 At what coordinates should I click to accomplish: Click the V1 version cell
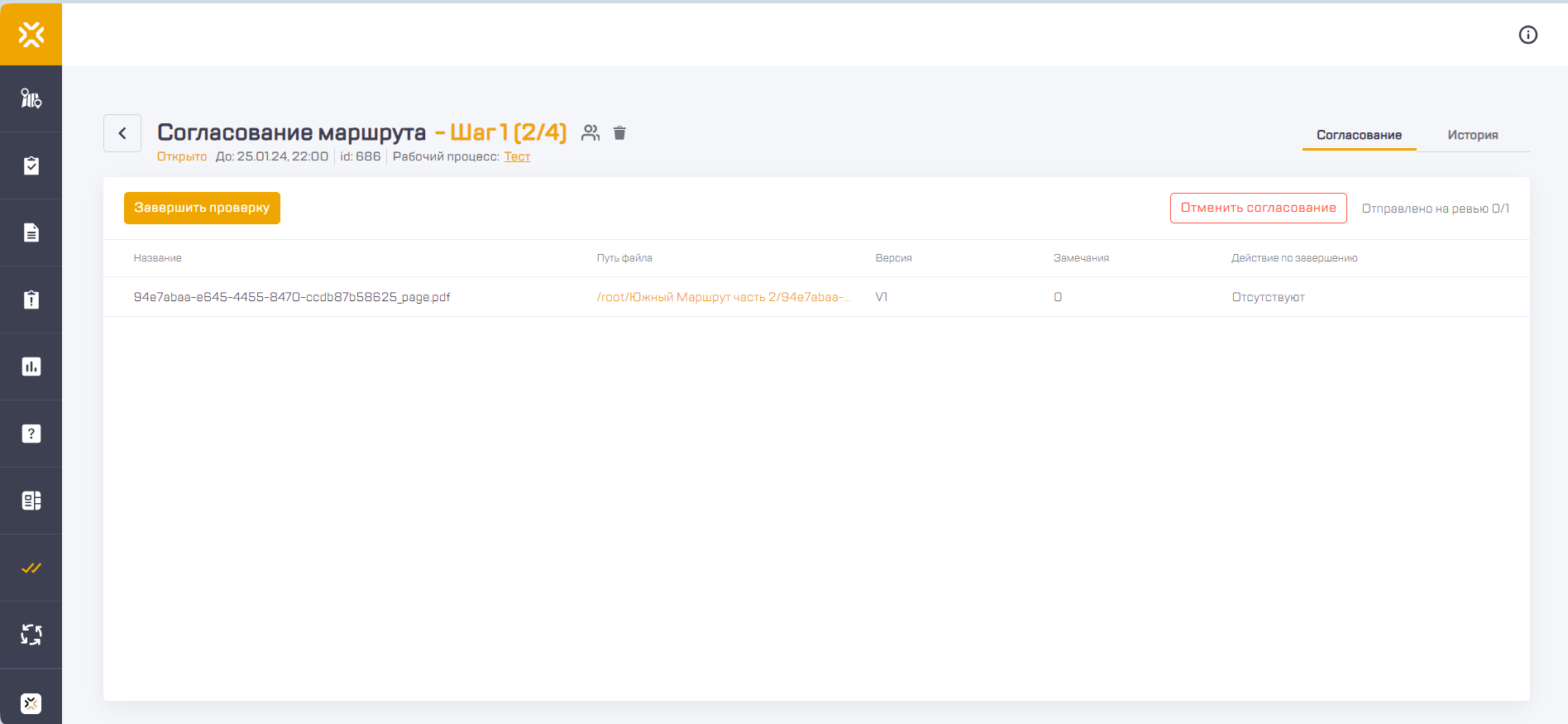tap(882, 297)
